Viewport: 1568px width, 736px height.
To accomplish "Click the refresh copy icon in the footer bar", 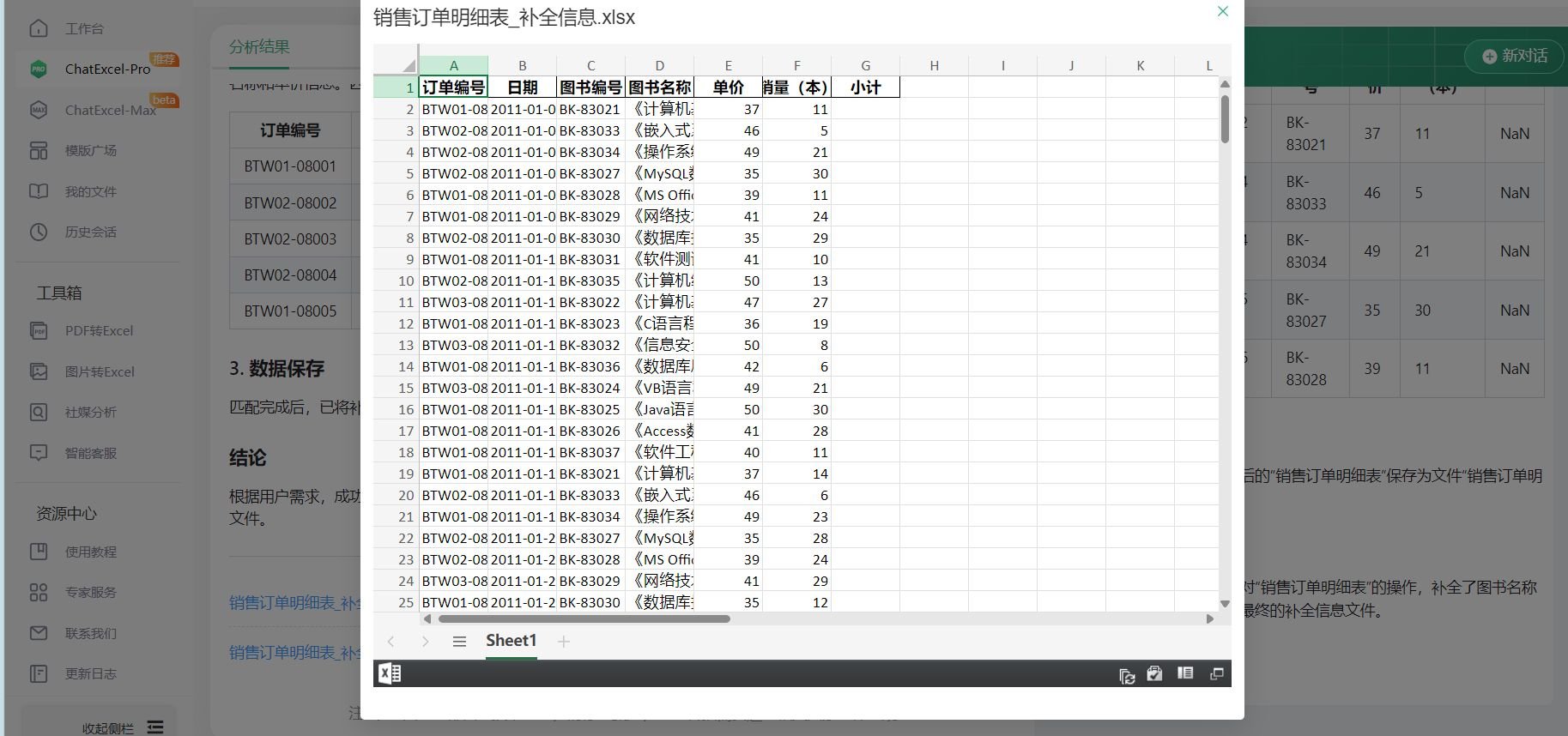I will (x=1127, y=676).
